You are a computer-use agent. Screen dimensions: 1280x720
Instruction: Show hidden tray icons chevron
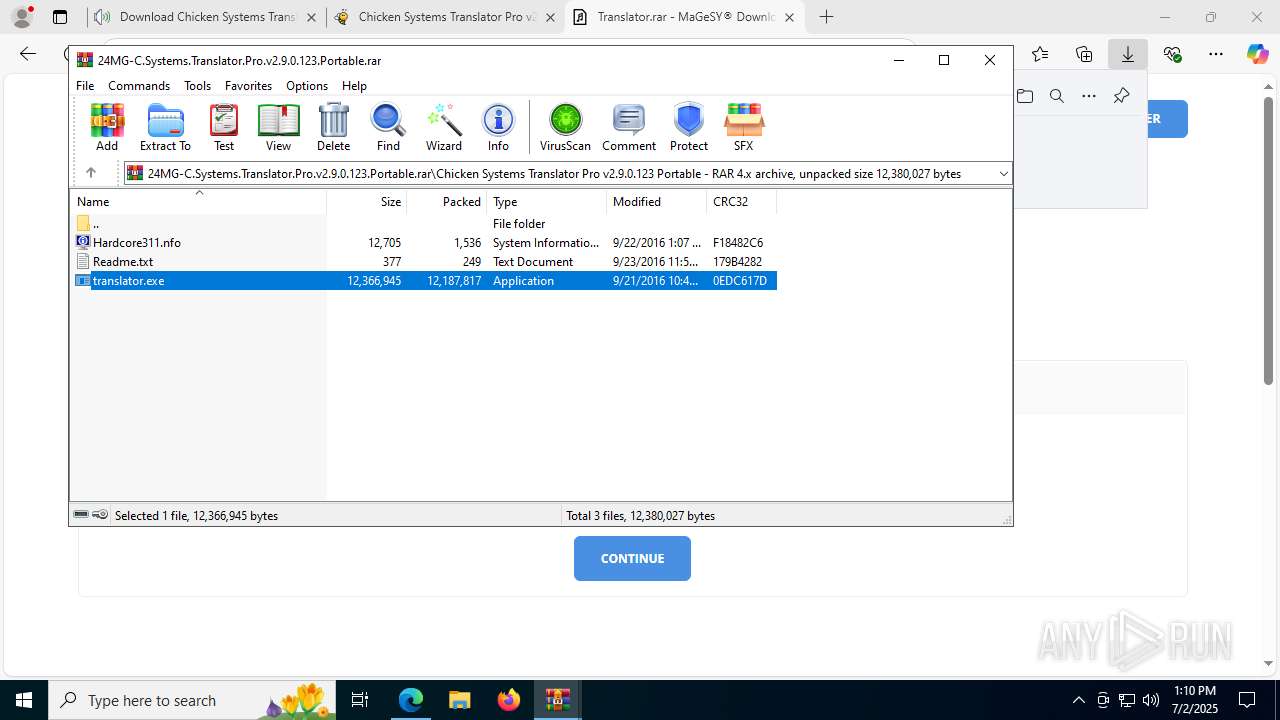[1078, 700]
